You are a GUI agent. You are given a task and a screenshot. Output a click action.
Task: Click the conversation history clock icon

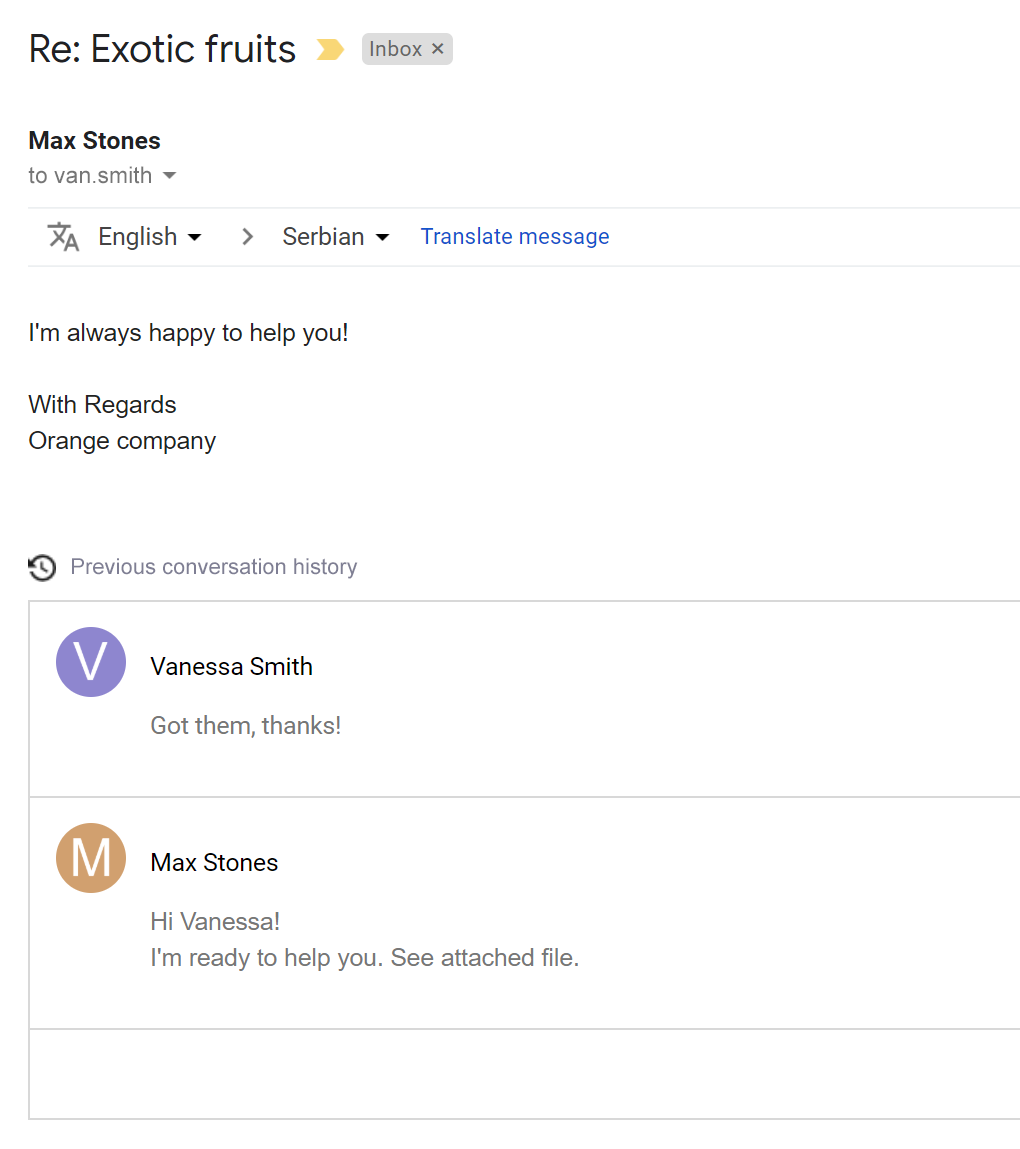click(x=42, y=567)
